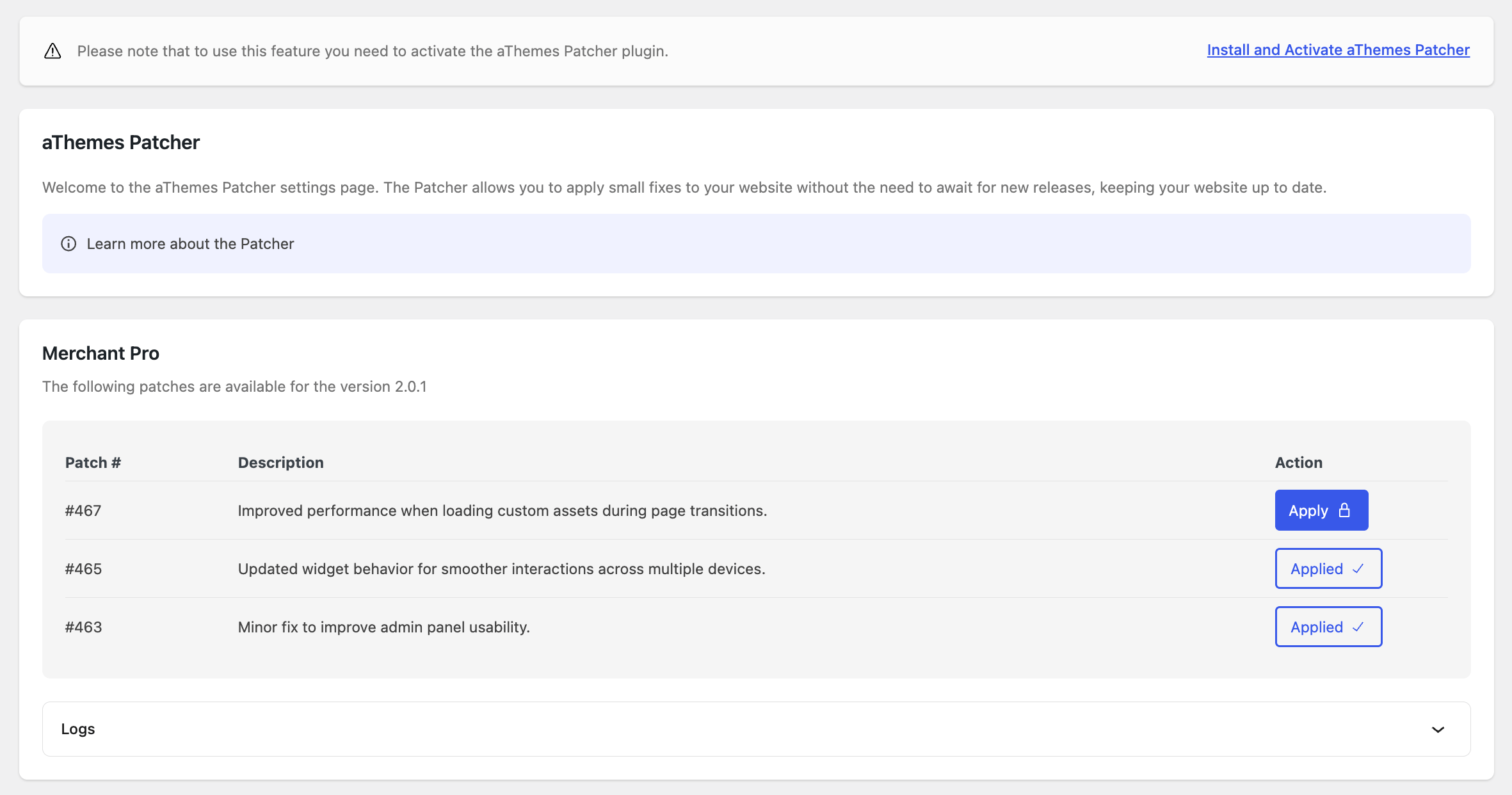Screen dimensions: 1512x795
Task: Expand the Logs section
Action: coord(756,729)
